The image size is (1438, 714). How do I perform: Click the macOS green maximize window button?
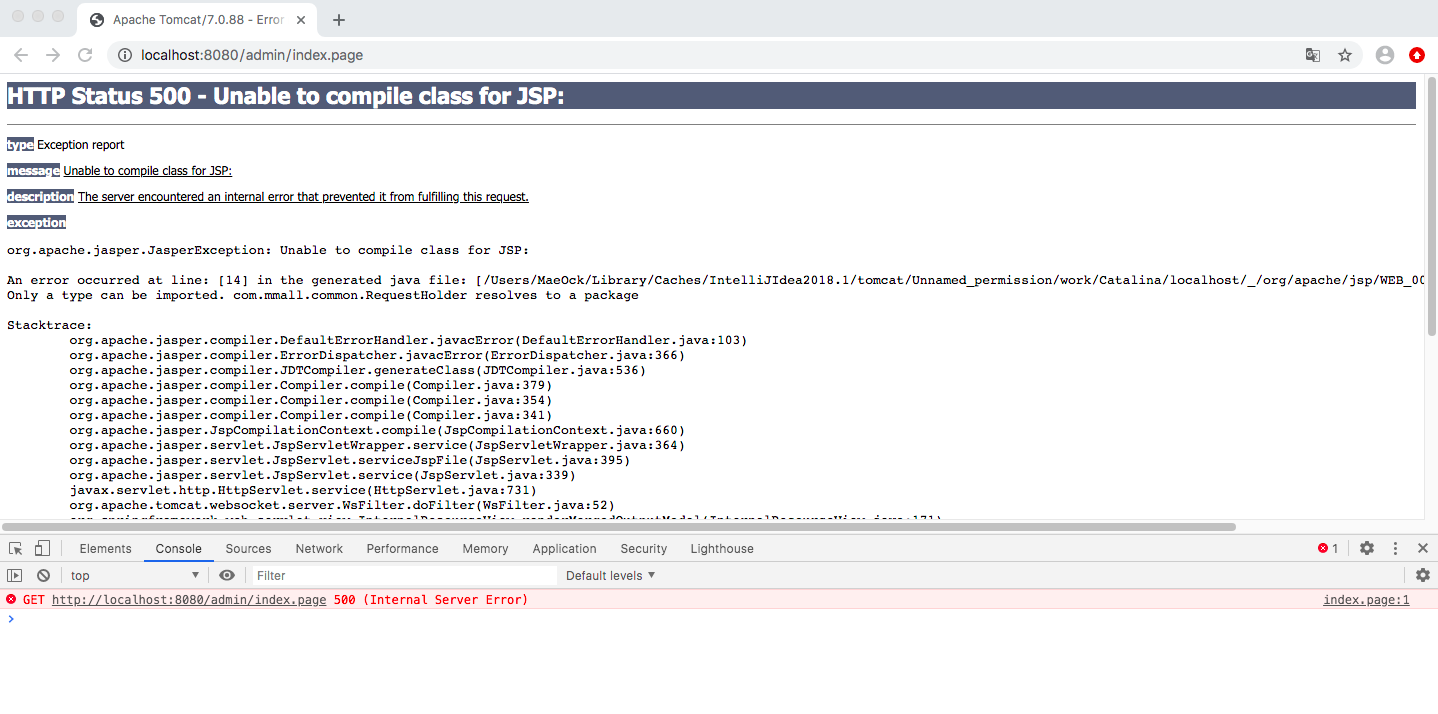pyautogui.click(x=57, y=16)
